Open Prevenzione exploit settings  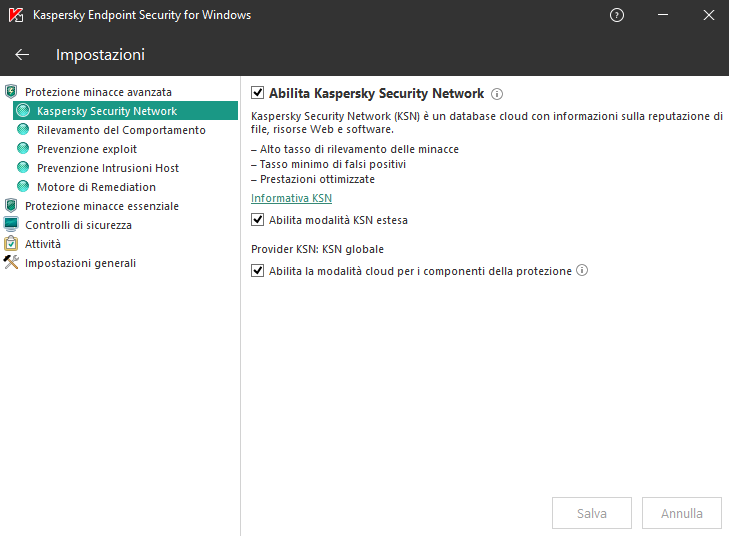click(87, 149)
